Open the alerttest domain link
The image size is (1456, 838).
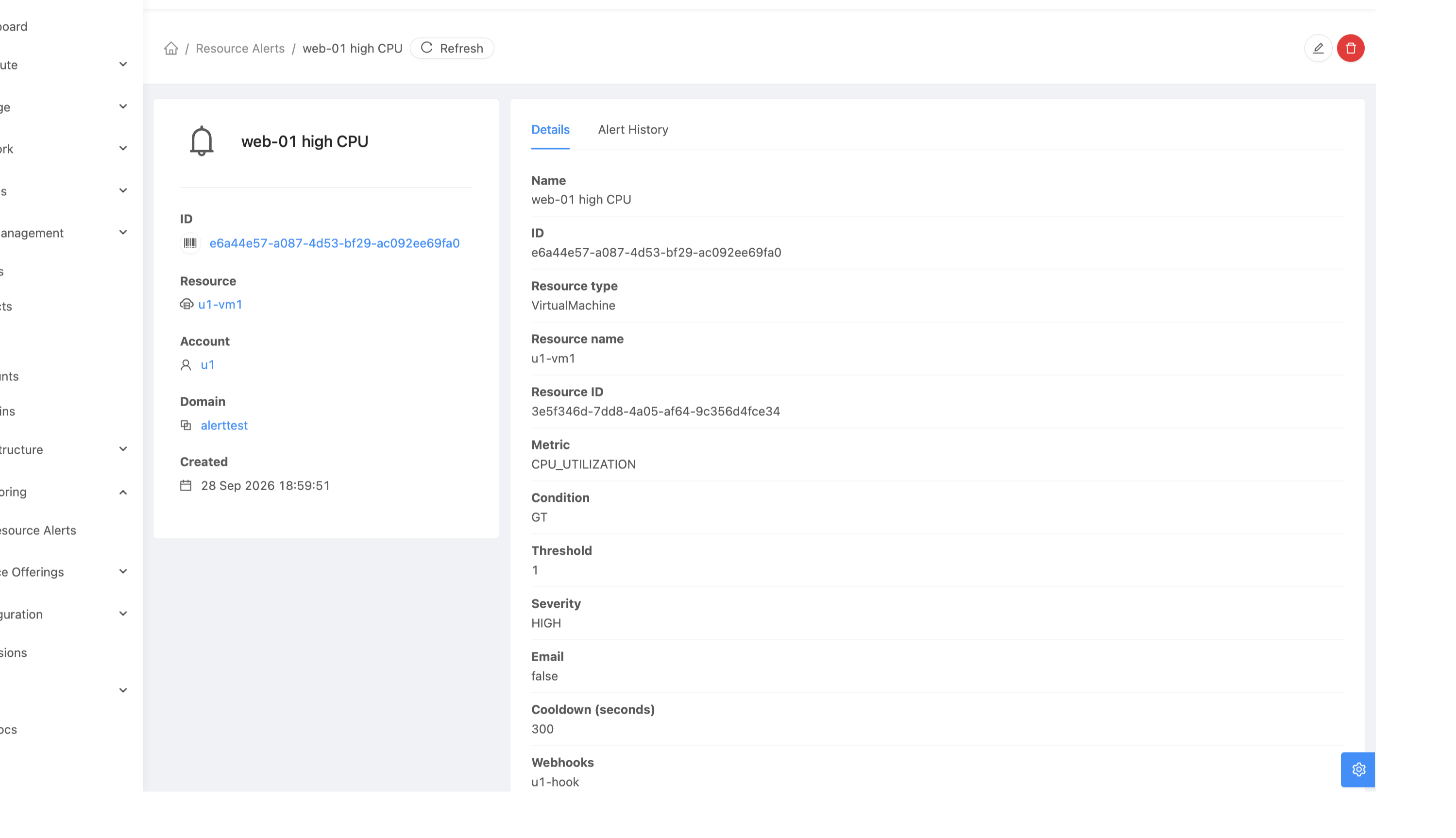coord(224,426)
